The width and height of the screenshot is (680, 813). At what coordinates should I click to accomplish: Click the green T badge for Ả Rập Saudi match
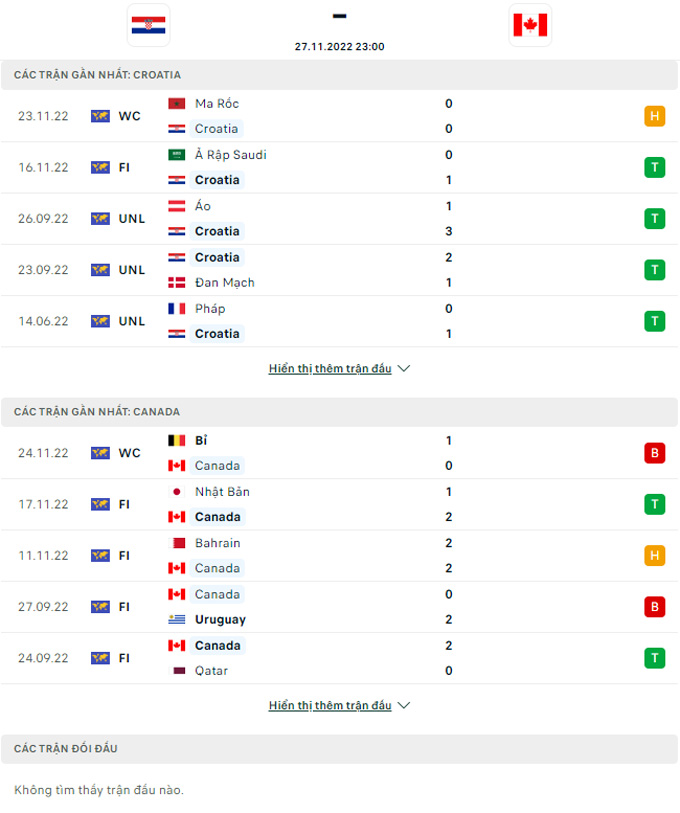(x=655, y=167)
